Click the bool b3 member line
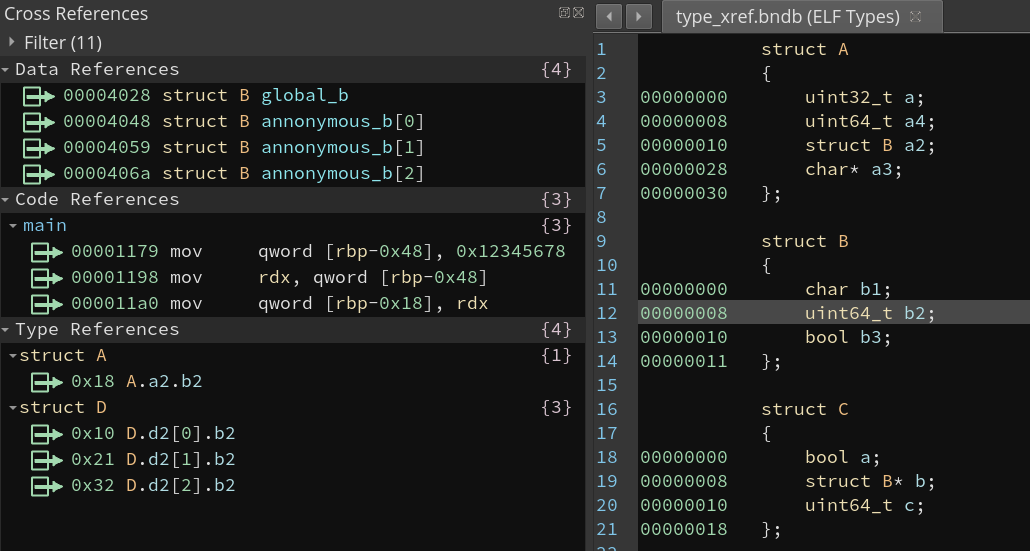The width and height of the screenshot is (1030, 551). pyautogui.click(x=849, y=338)
